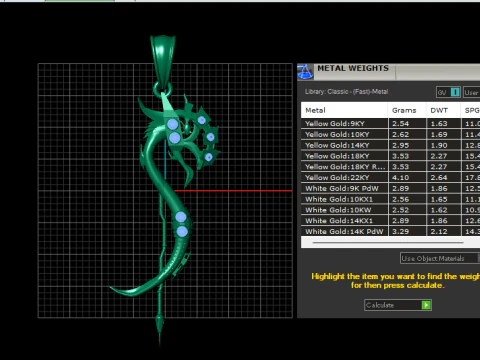Screen dimensions: 480x360
Task: Click the spear tip below the grid
Action: [x=160, y=330]
